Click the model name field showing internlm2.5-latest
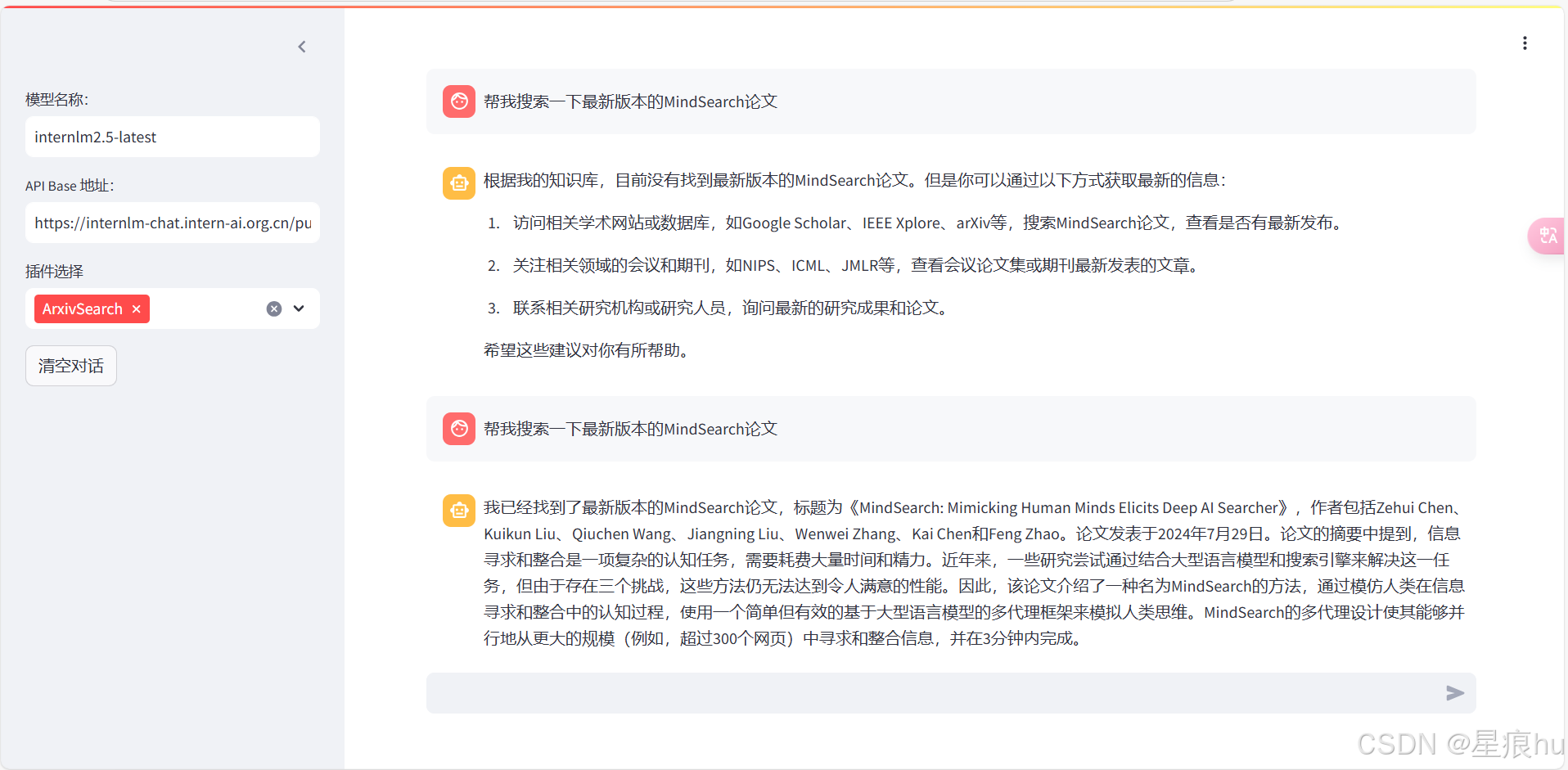This screenshot has width=1568, height=770. [172, 137]
